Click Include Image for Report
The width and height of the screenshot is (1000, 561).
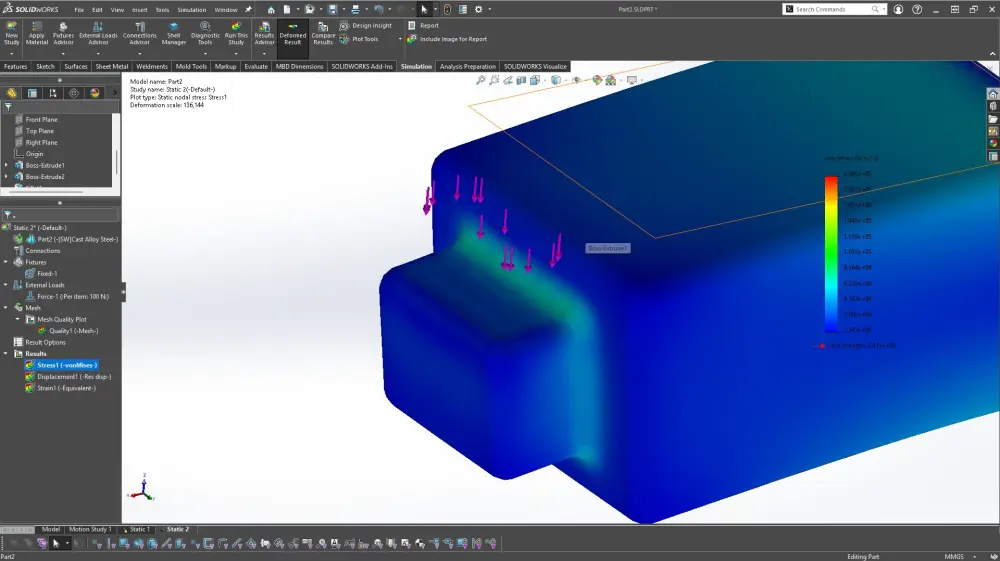point(448,39)
